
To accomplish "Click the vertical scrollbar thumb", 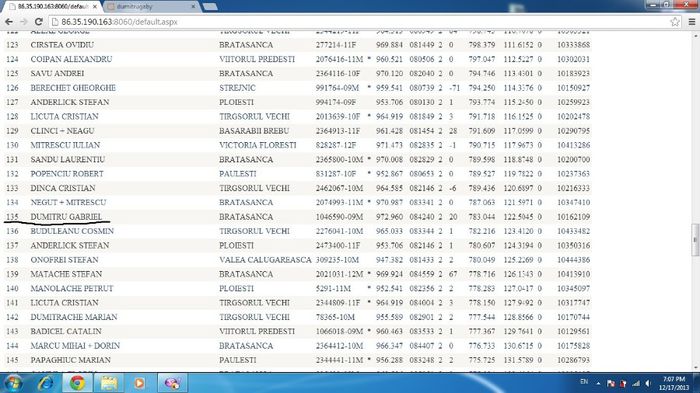I will point(695,240).
